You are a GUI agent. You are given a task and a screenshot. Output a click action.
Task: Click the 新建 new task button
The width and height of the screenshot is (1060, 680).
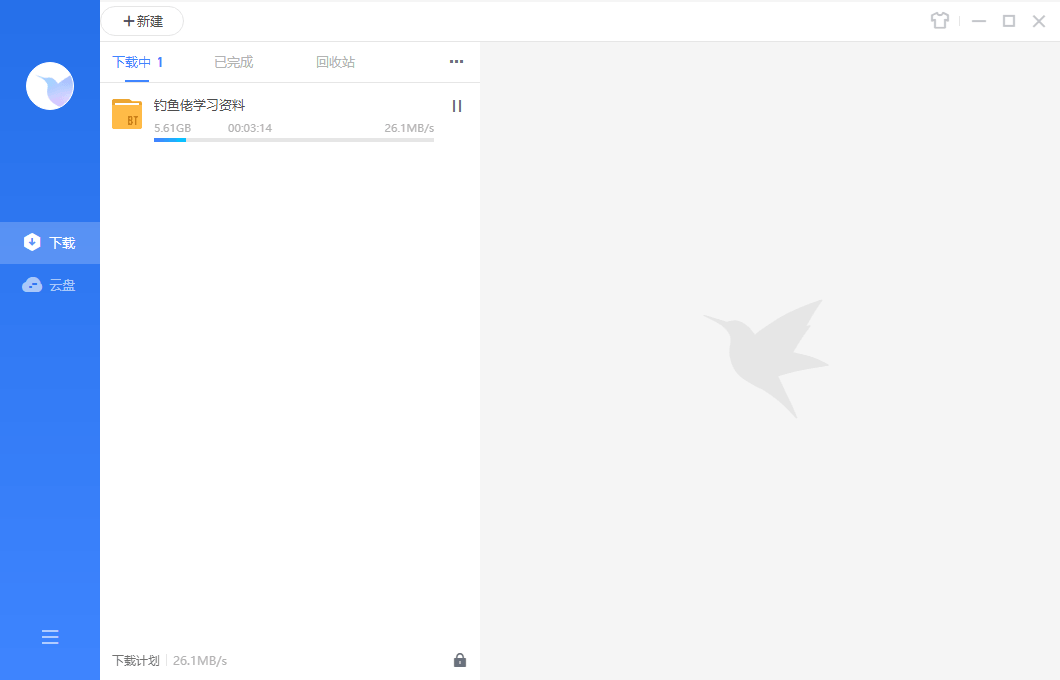(143, 21)
